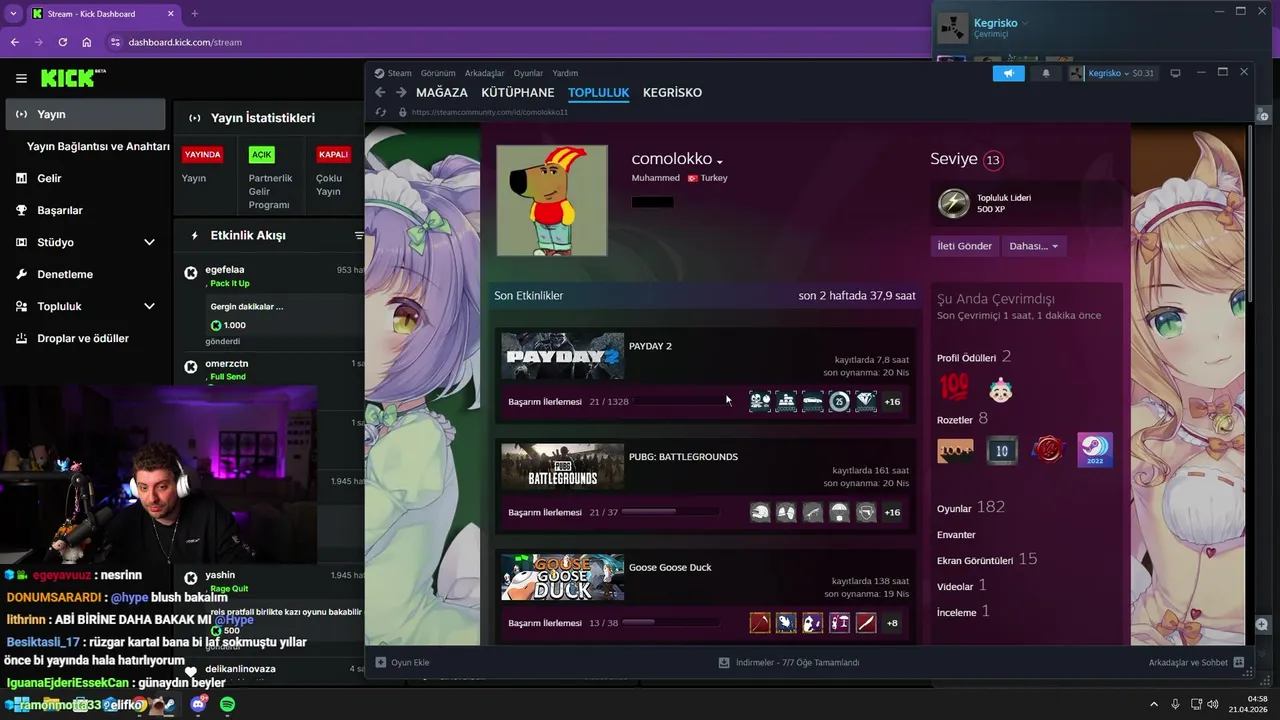Image resolution: width=1280 pixels, height=720 pixels.
Task: Click the PUBG achievement progress bar
Action: [x=670, y=512]
